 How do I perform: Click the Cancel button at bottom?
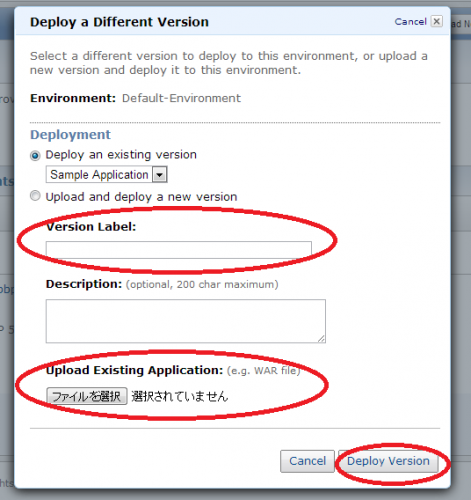(307, 461)
